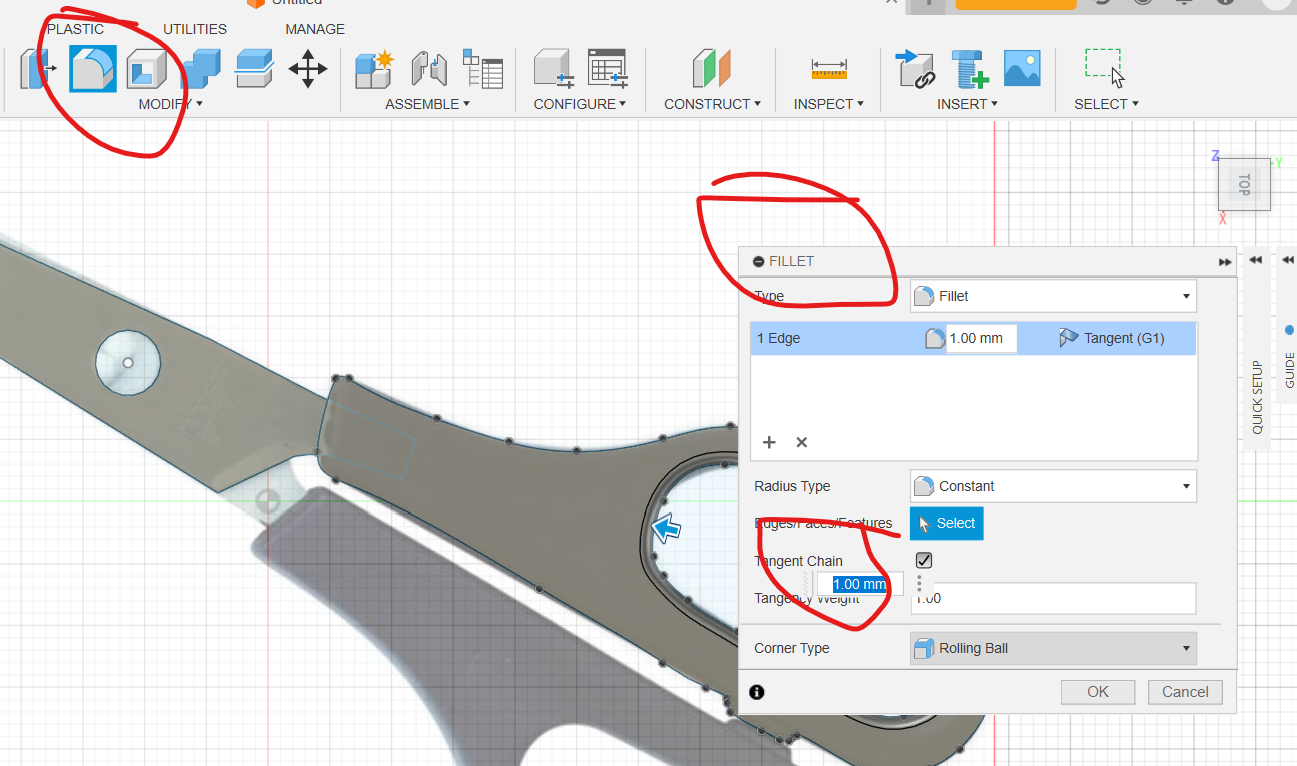Click the blue arrow radius manipulator on model
The height and width of the screenshot is (766, 1297).
click(x=666, y=529)
